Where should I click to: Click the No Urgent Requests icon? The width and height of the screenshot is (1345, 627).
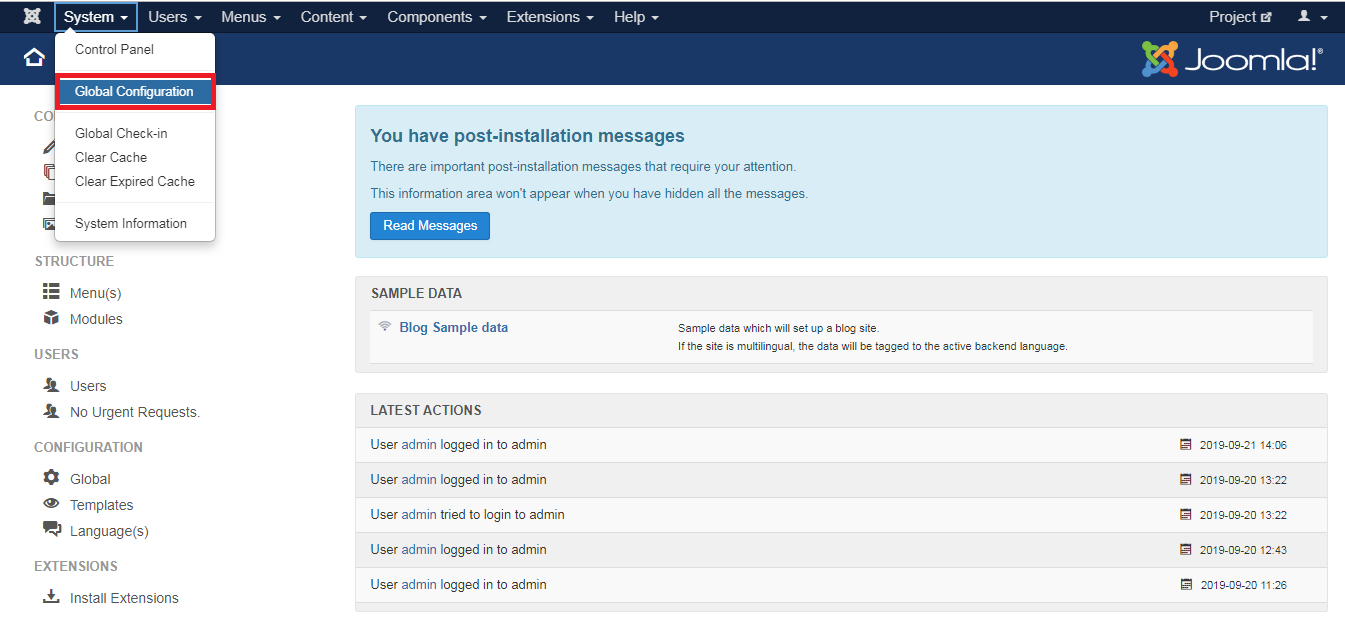click(51, 411)
